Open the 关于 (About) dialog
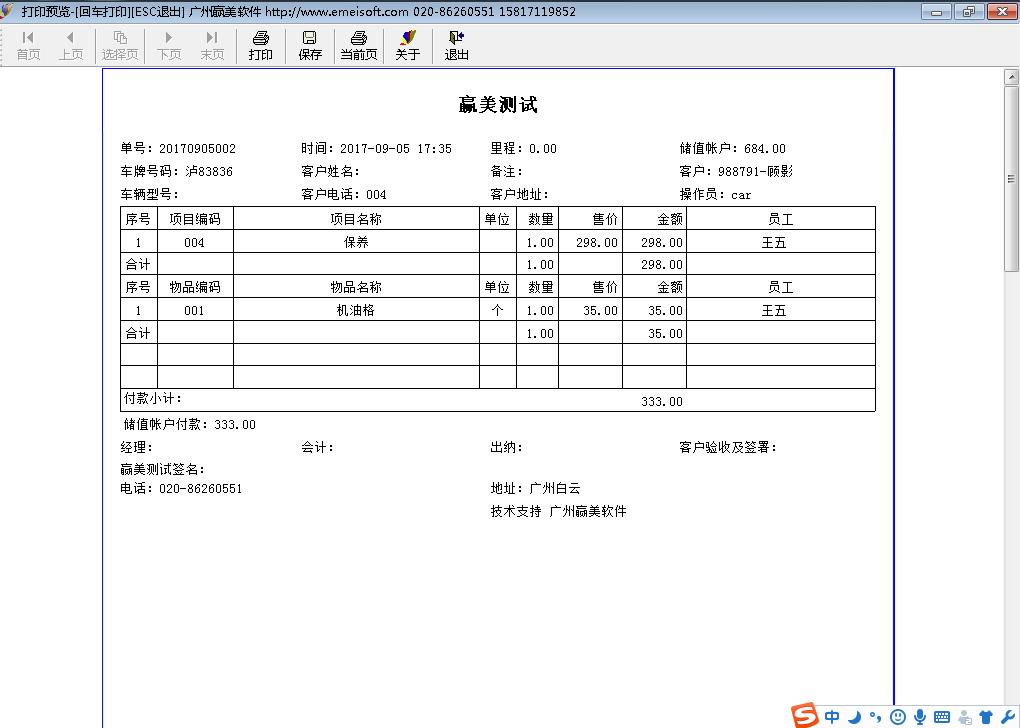This screenshot has height=728, width=1020. [407, 45]
